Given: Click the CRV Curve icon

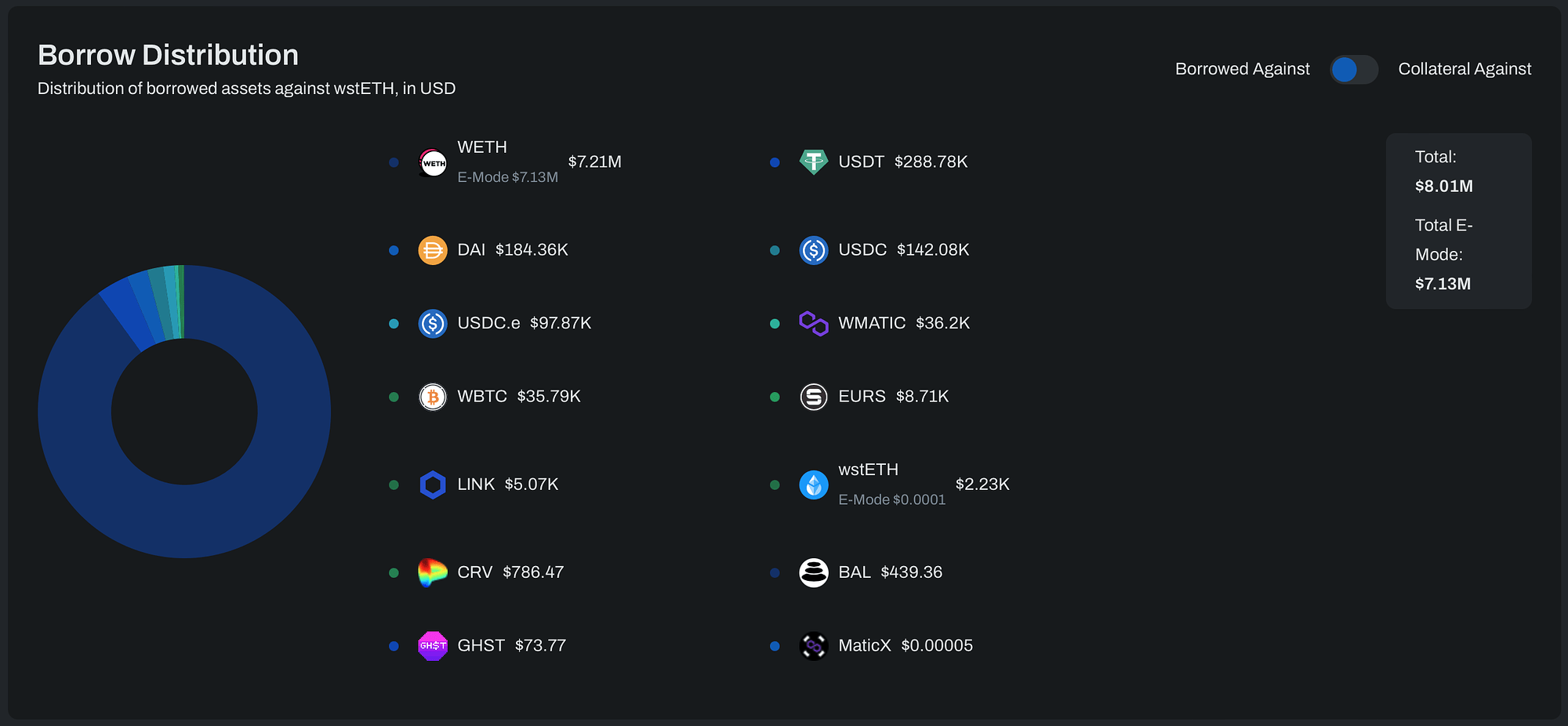Looking at the screenshot, I should coord(433,572).
